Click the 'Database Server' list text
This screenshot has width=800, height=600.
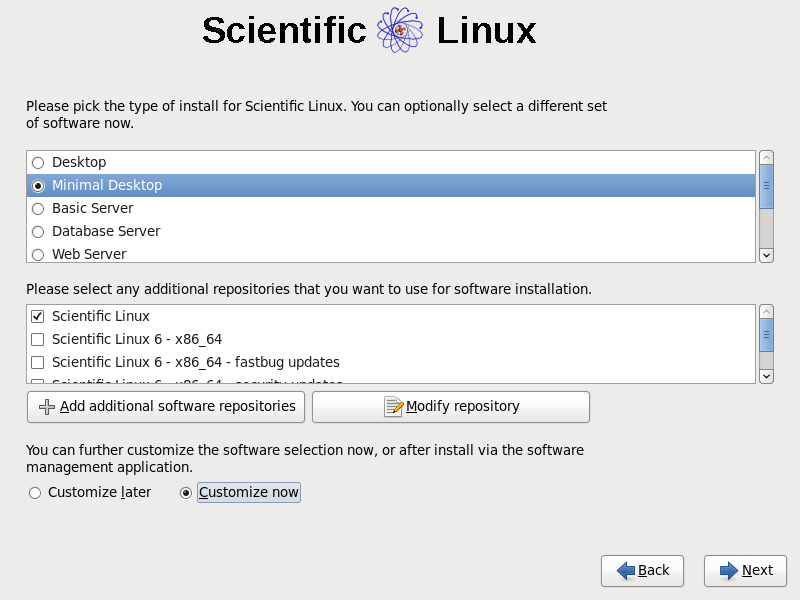pyautogui.click(x=106, y=231)
